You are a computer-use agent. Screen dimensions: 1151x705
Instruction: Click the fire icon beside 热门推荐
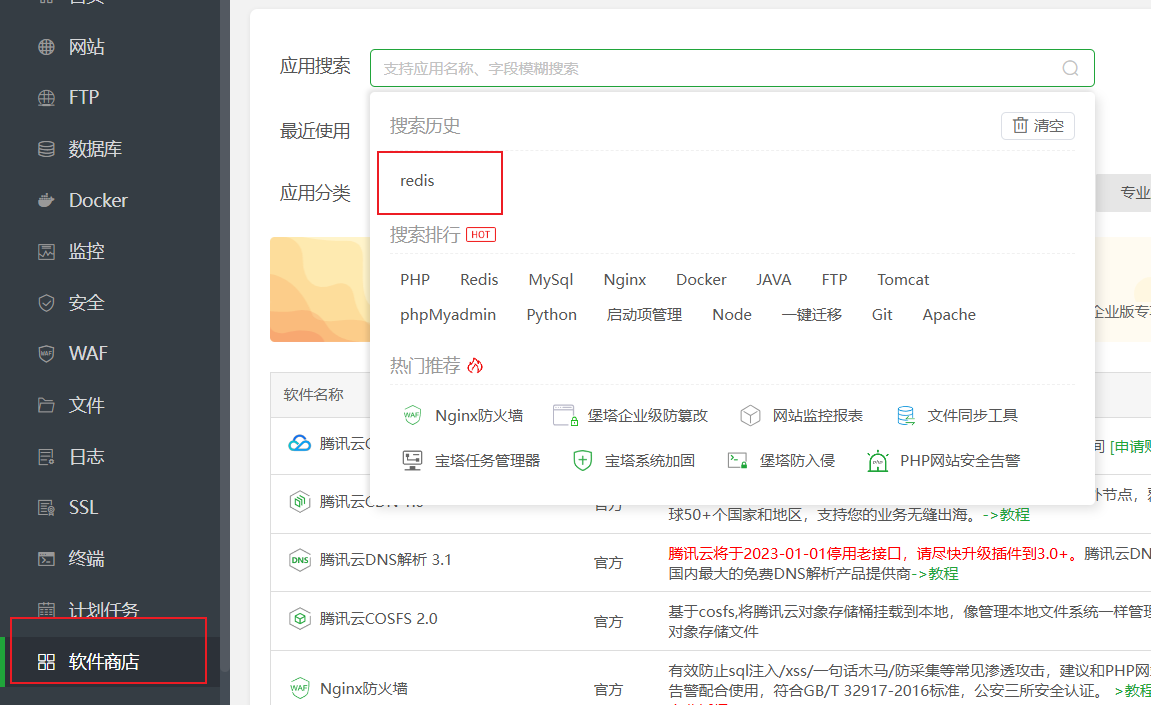475,366
